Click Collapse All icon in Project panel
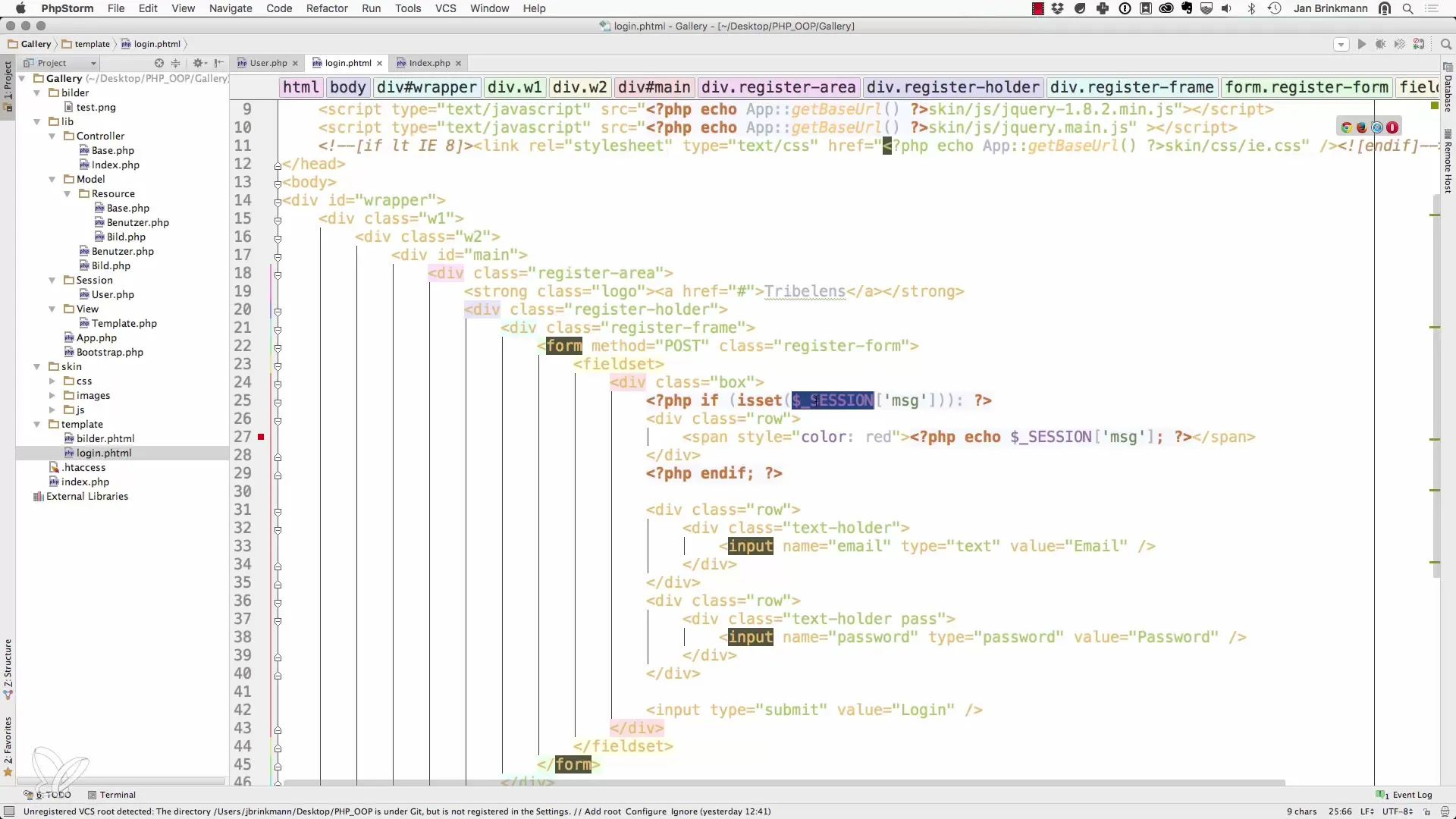1456x819 pixels. point(176,63)
